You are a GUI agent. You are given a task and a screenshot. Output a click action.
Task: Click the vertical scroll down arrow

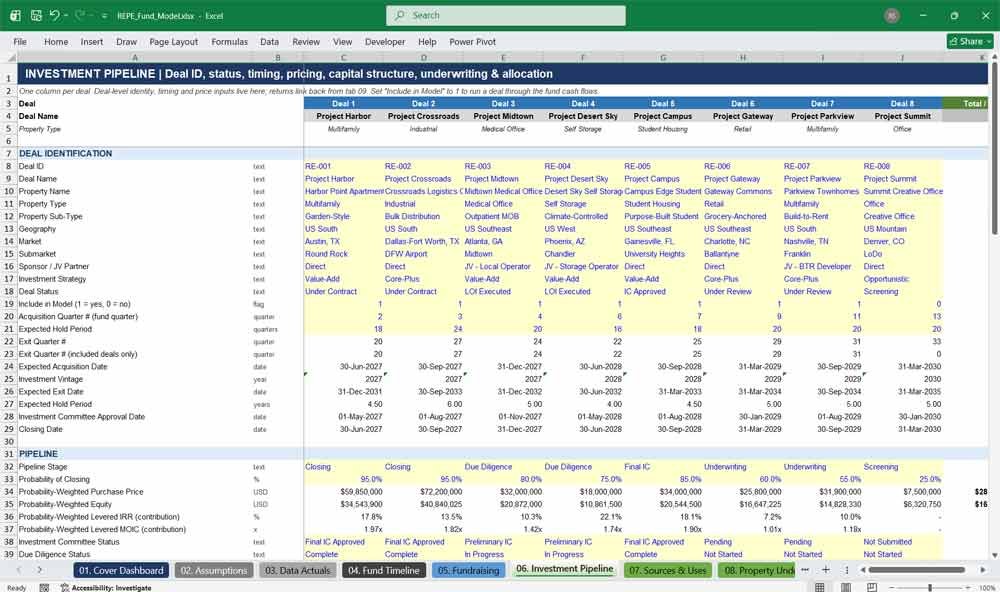(x=994, y=556)
